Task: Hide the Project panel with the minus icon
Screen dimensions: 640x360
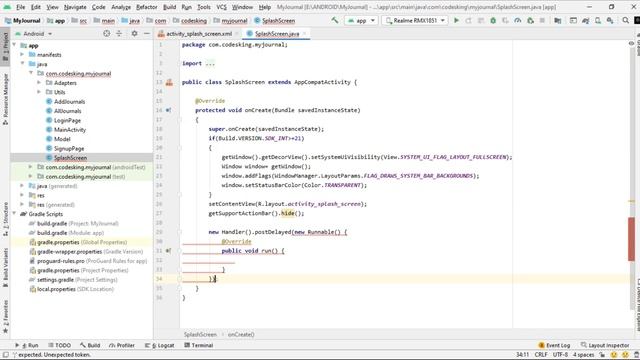Action: 147,33
